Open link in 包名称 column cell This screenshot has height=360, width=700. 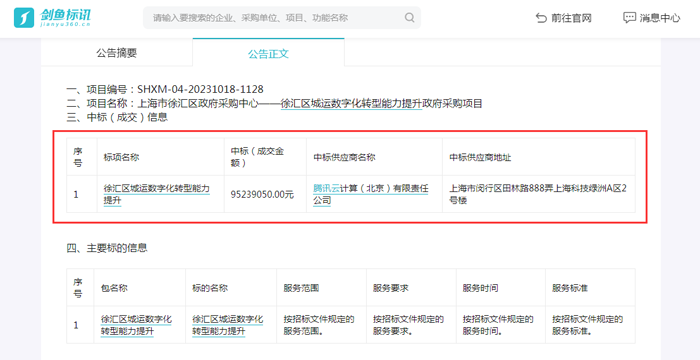tap(136, 325)
